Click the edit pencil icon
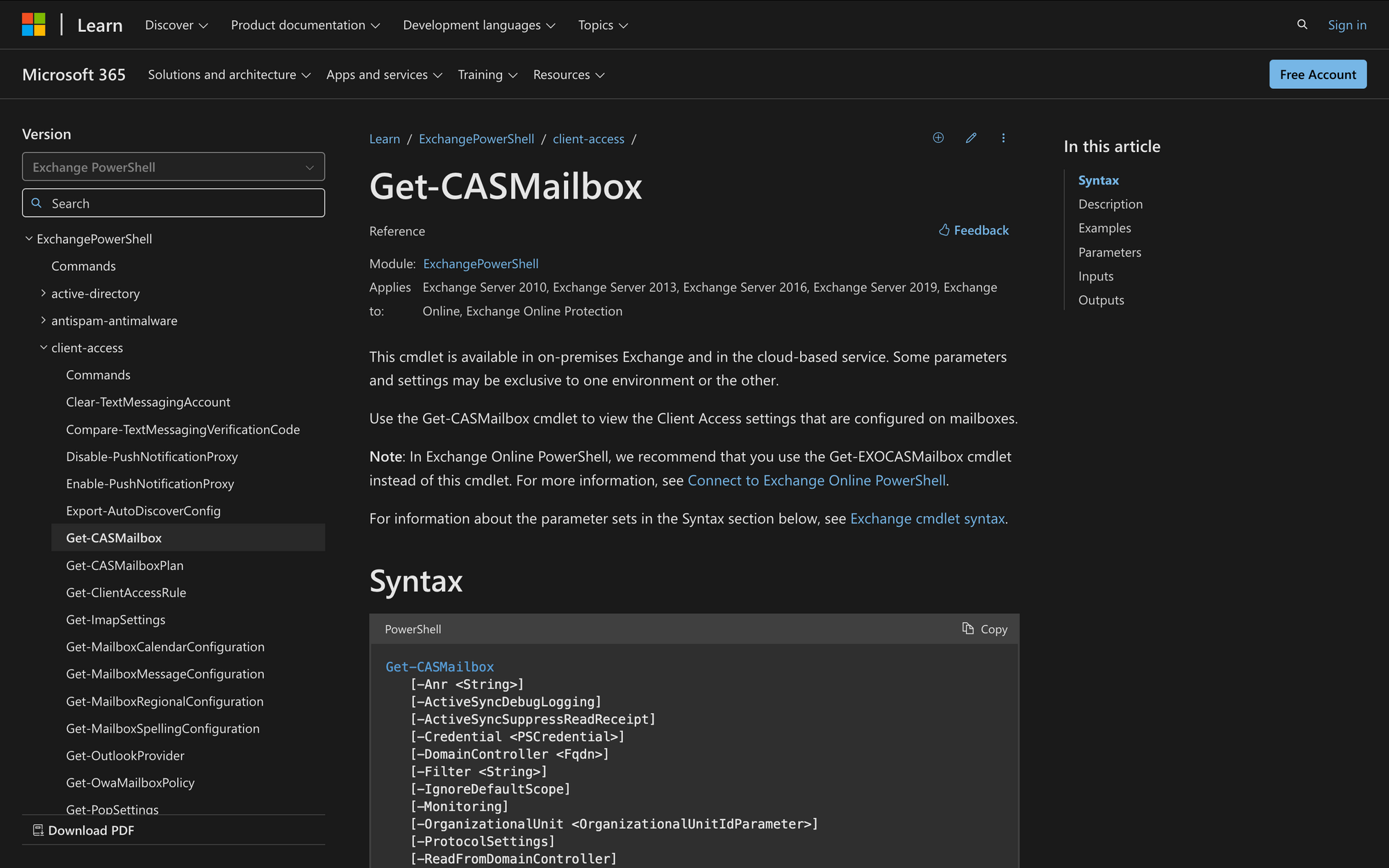Image resolution: width=1389 pixels, height=868 pixels. pyautogui.click(x=971, y=137)
